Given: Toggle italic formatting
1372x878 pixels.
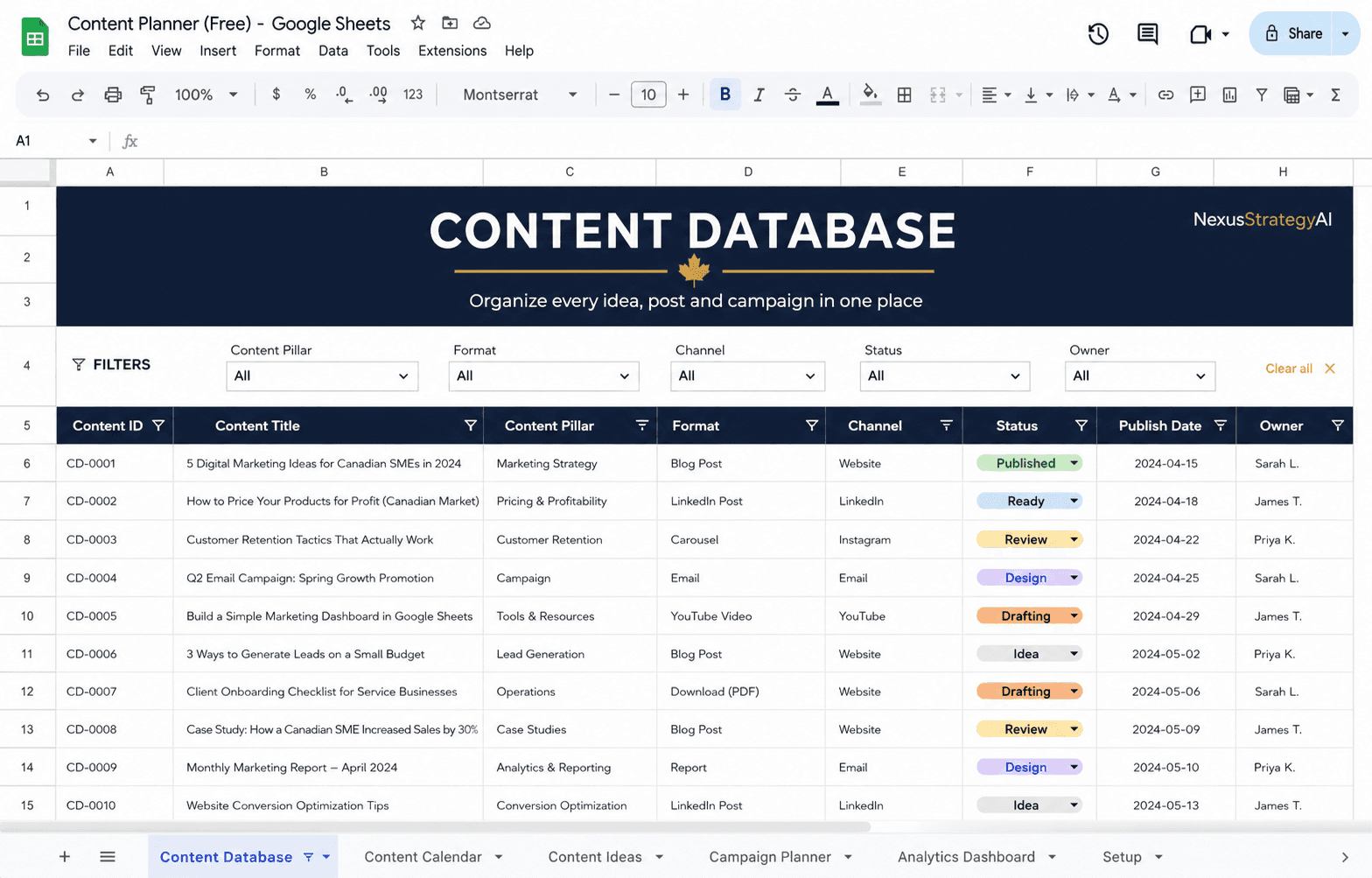Looking at the screenshot, I should [759, 95].
